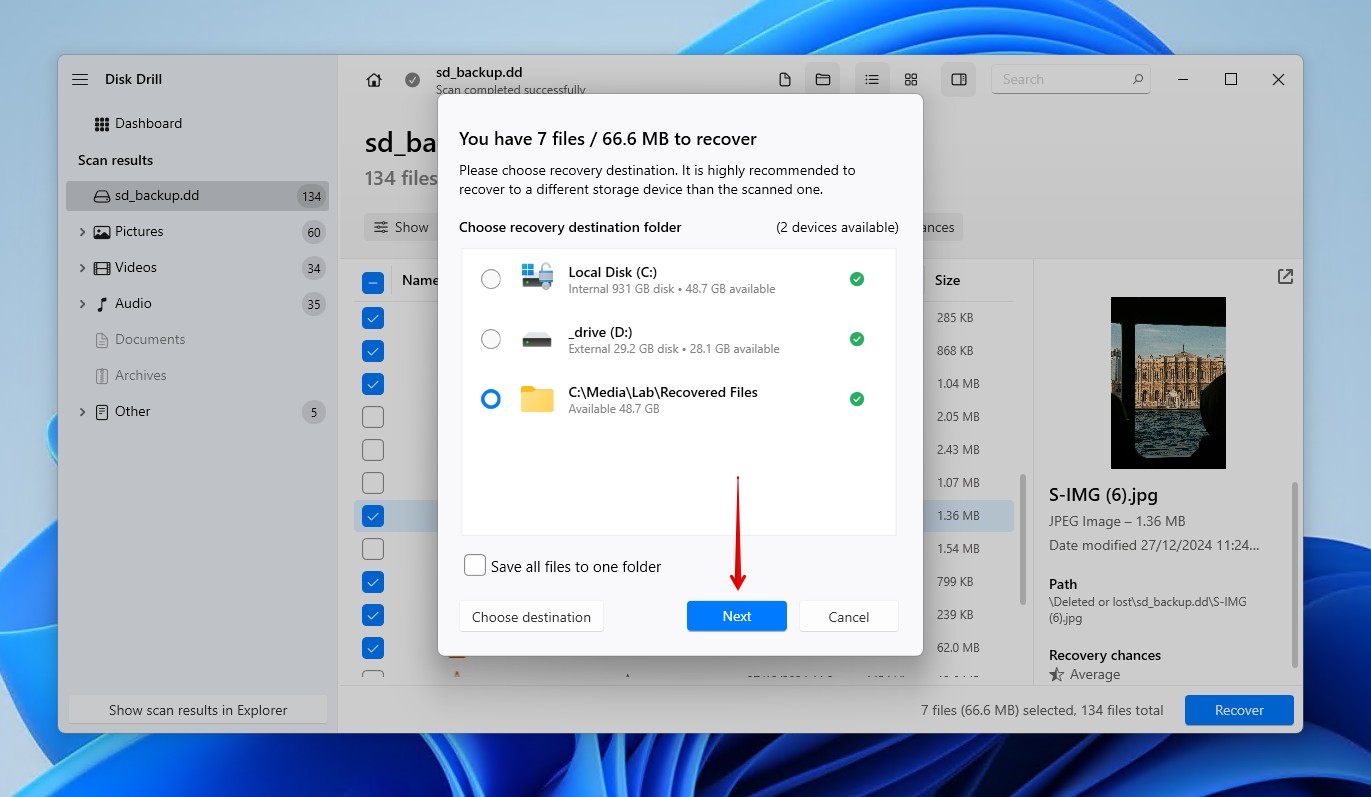Expand the Other category in sidebar
1371x797 pixels.
coord(83,411)
